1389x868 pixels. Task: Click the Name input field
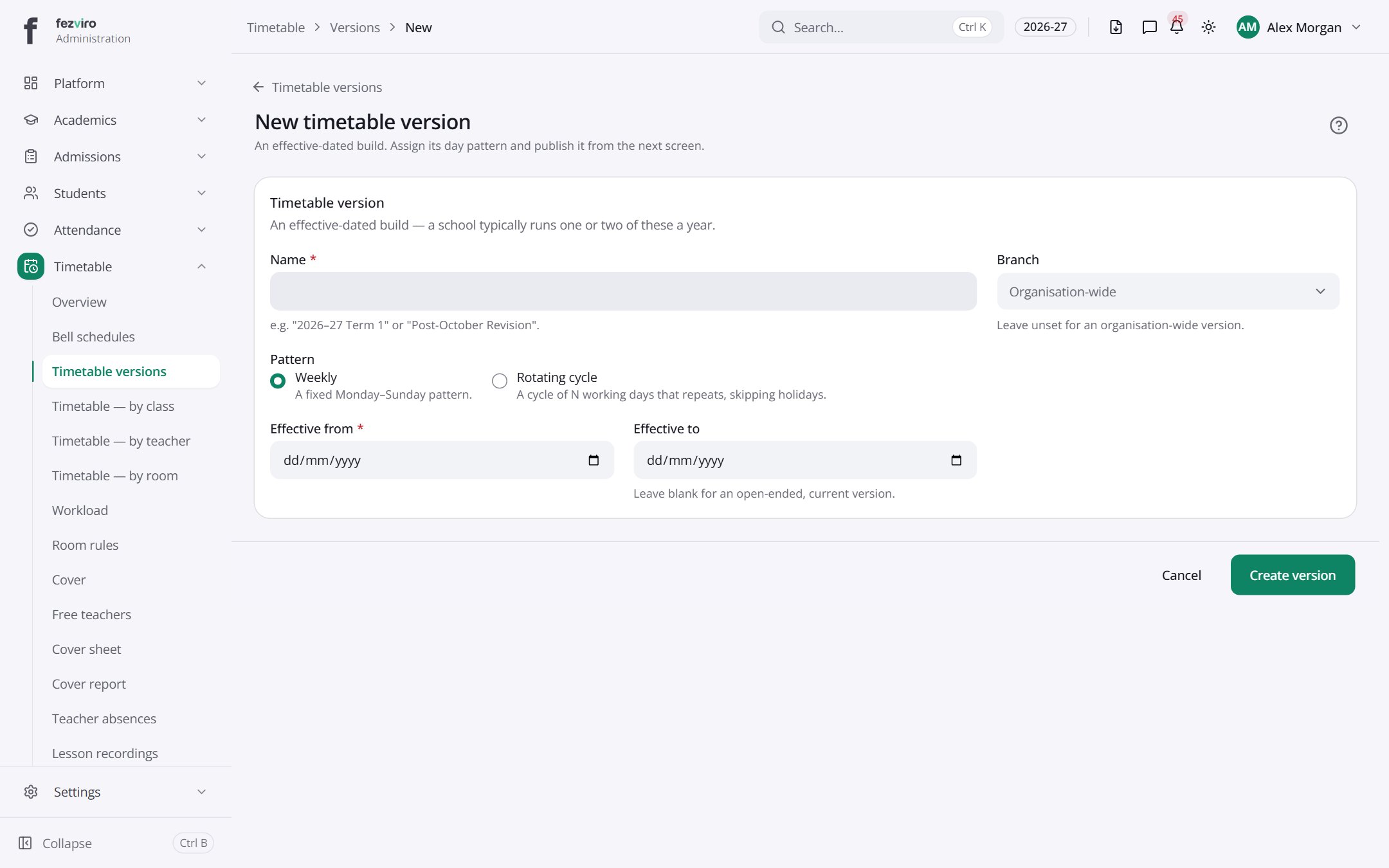[x=623, y=291]
